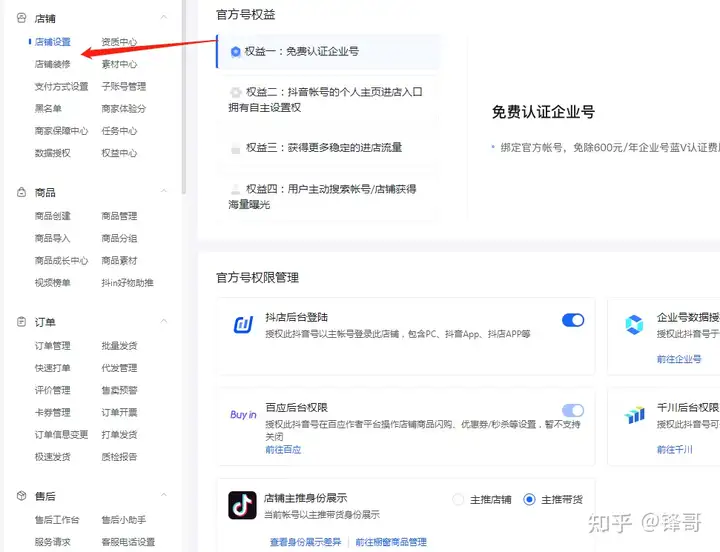Open 商品素材 menu item
Image resolution: width=720 pixels, height=552 pixels.
pos(119,260)
